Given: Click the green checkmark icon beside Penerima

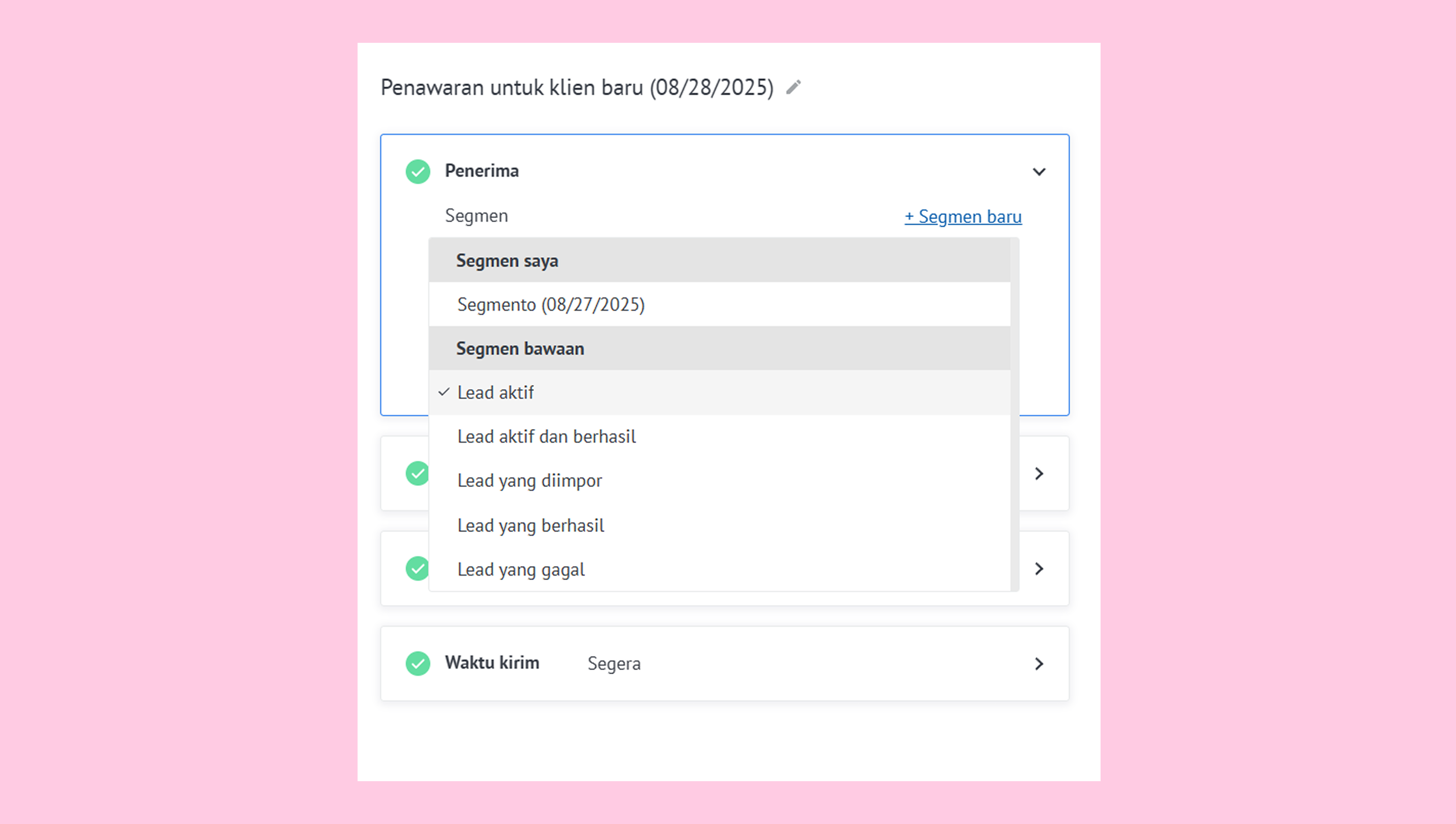Looking at the screenshot, I should (418, 171).
